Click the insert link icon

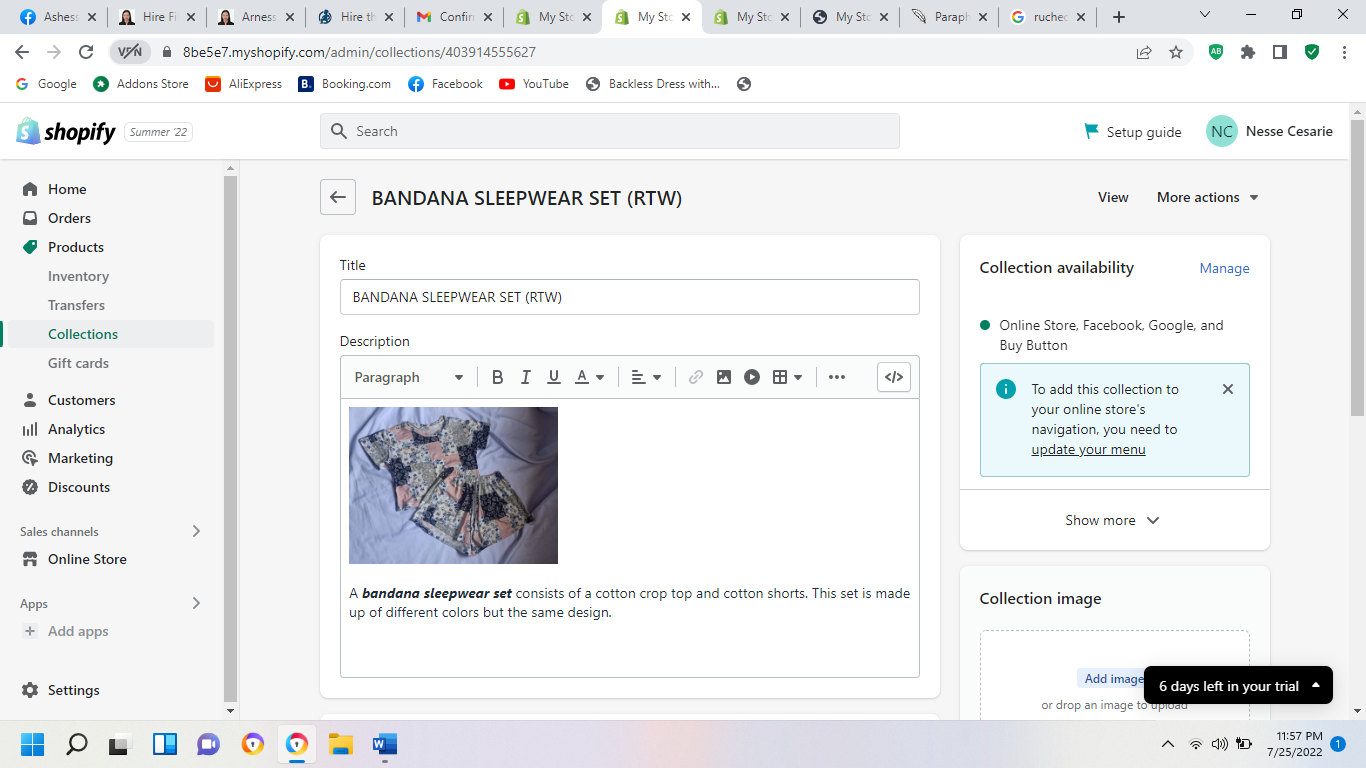(x=696, y=377)
